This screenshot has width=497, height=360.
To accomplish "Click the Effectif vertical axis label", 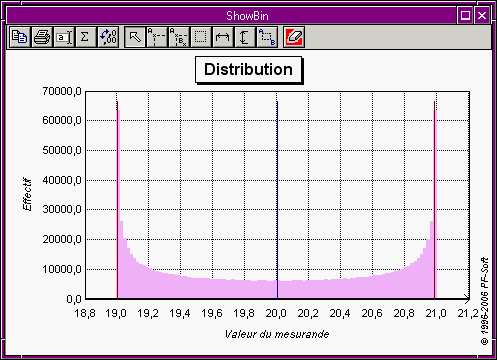I will (27, 194).
